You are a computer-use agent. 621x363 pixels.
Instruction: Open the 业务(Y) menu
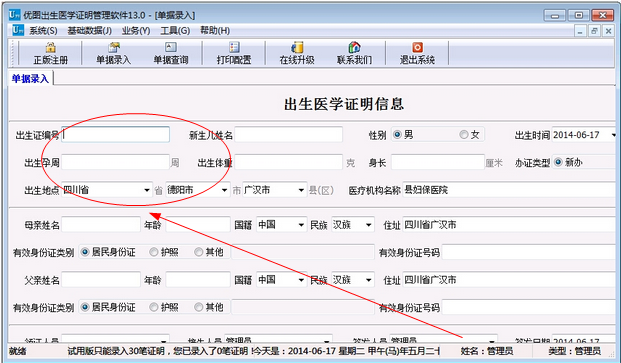[136, 31]
